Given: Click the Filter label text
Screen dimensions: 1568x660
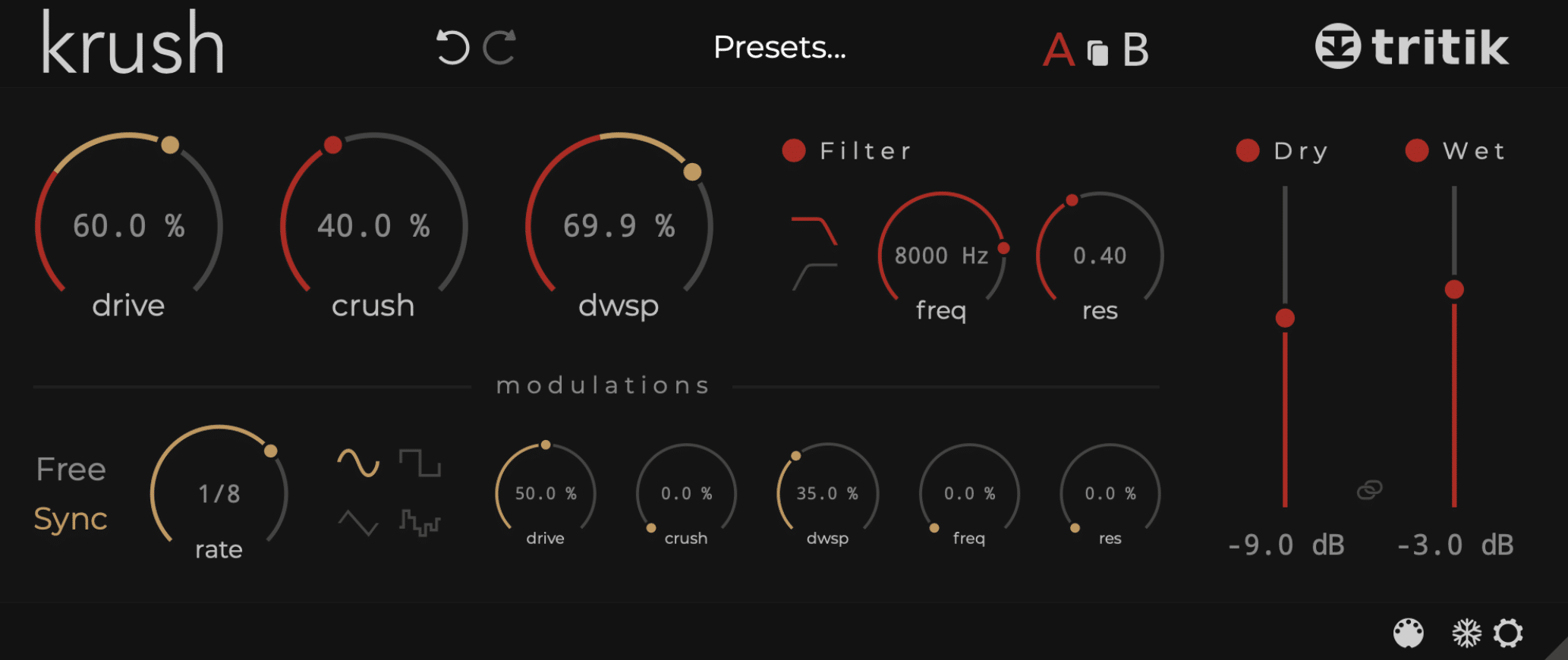Looking at the screenshot, I should click(x=866, y=151).
